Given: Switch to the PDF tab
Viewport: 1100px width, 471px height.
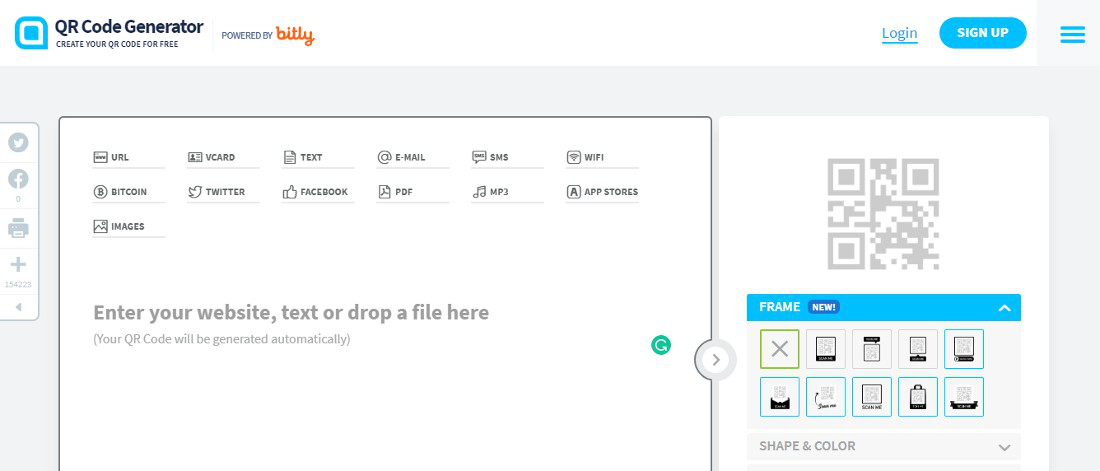Looking at the screenshot, I should (412, 192).
